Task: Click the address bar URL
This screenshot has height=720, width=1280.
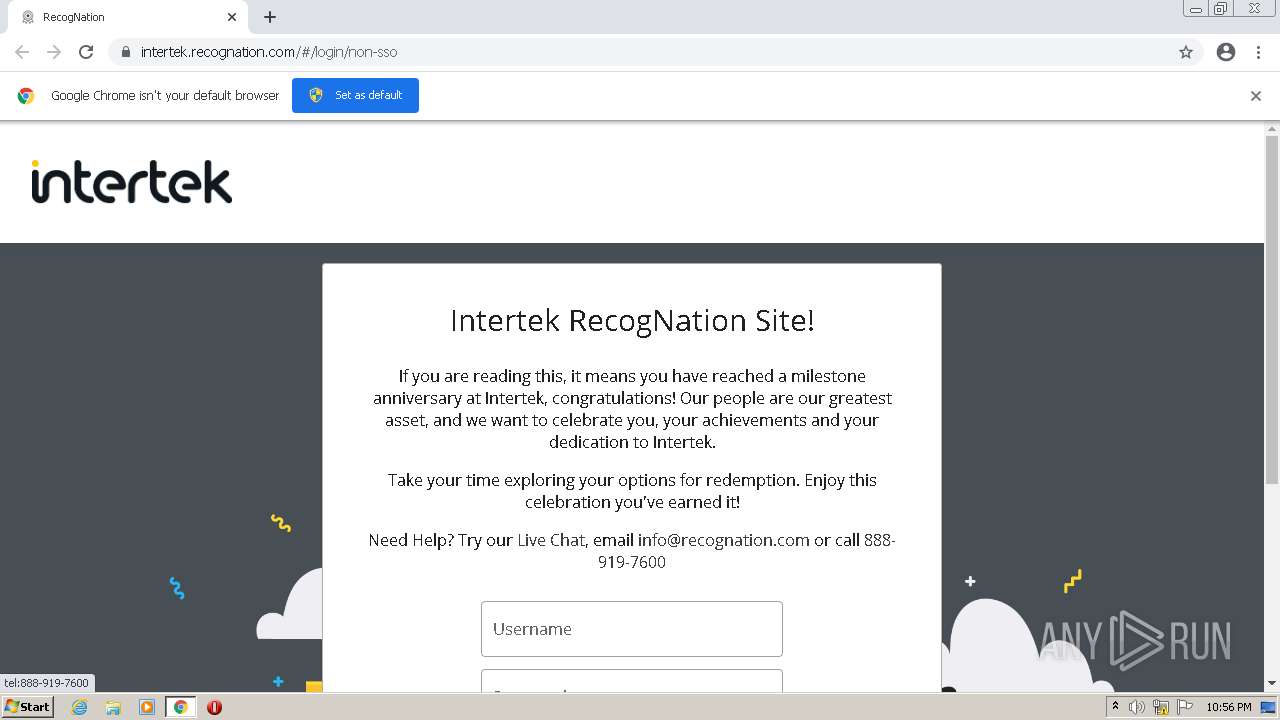Action: pos(269,52)
